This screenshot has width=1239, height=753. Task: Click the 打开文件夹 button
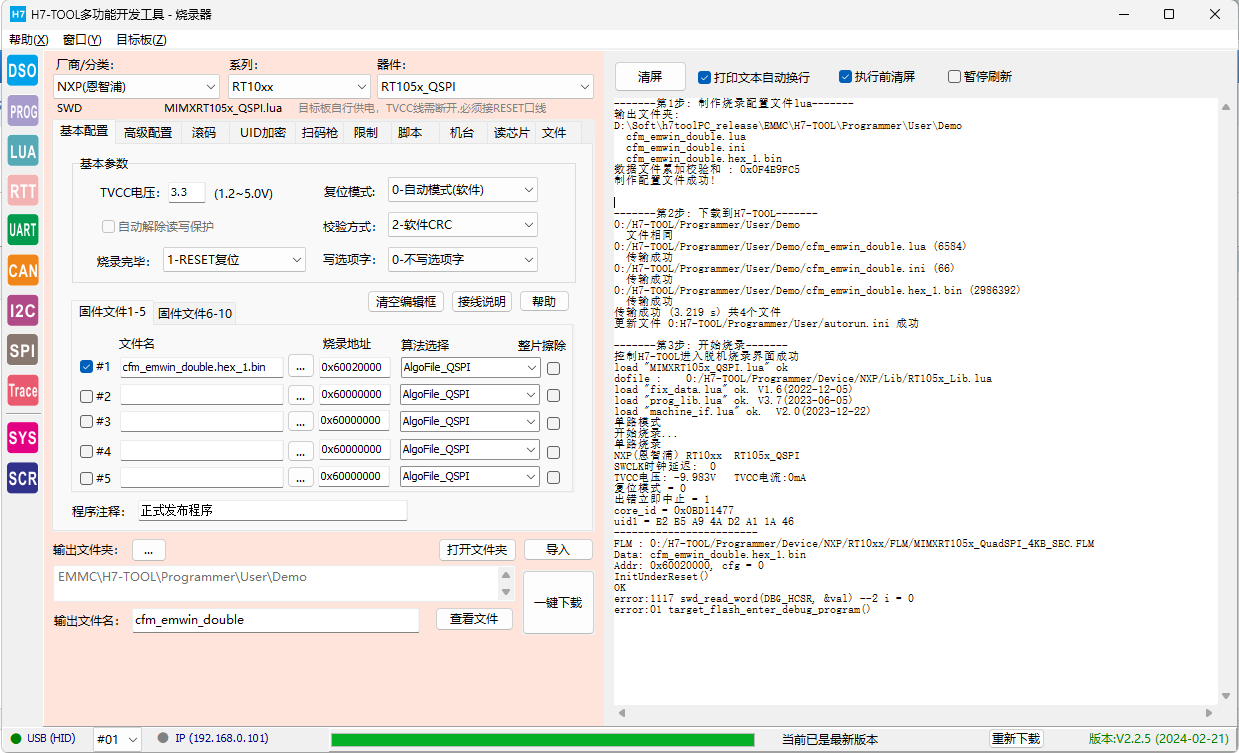click(477, 550)
